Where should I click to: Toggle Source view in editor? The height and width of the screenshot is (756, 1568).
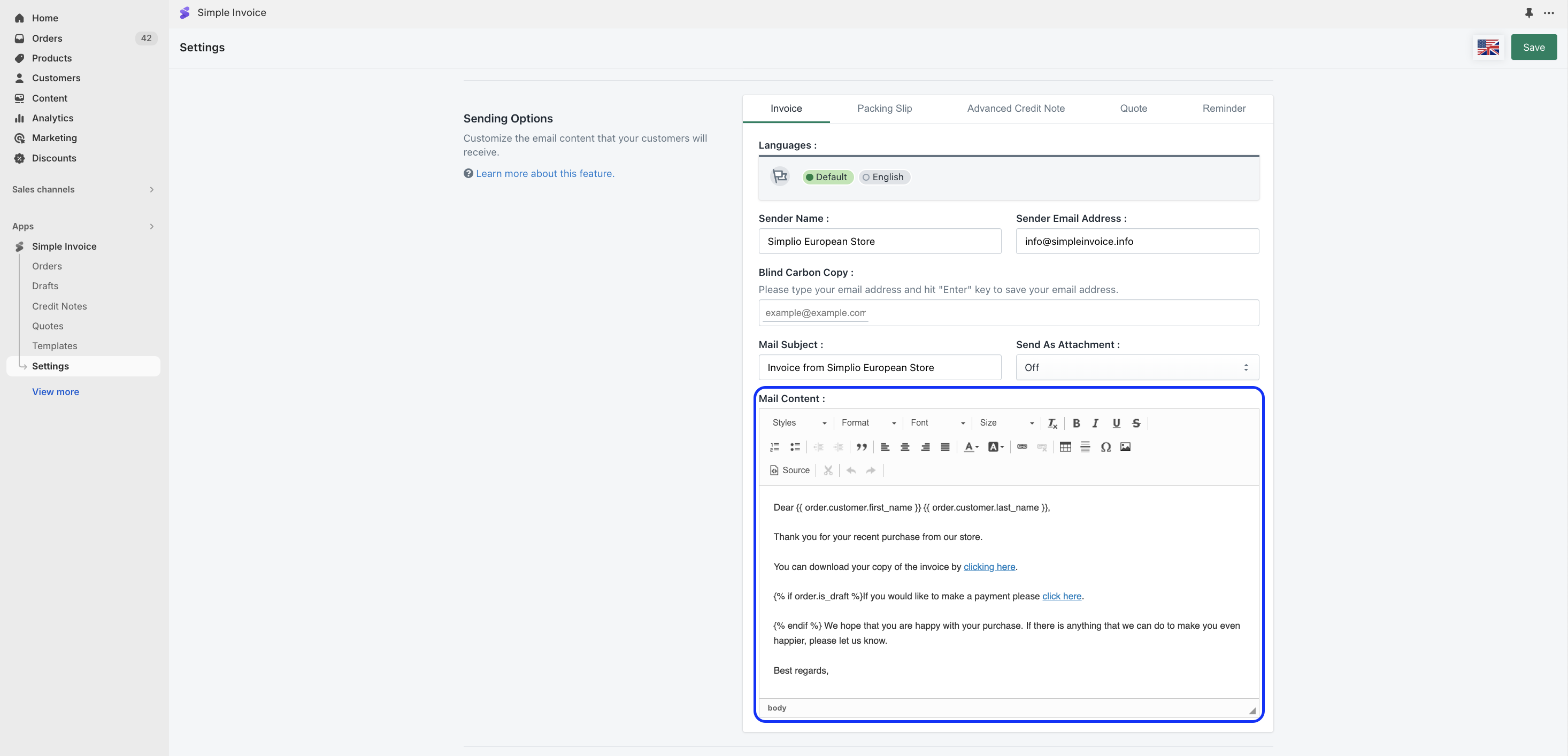pos(789,470)
